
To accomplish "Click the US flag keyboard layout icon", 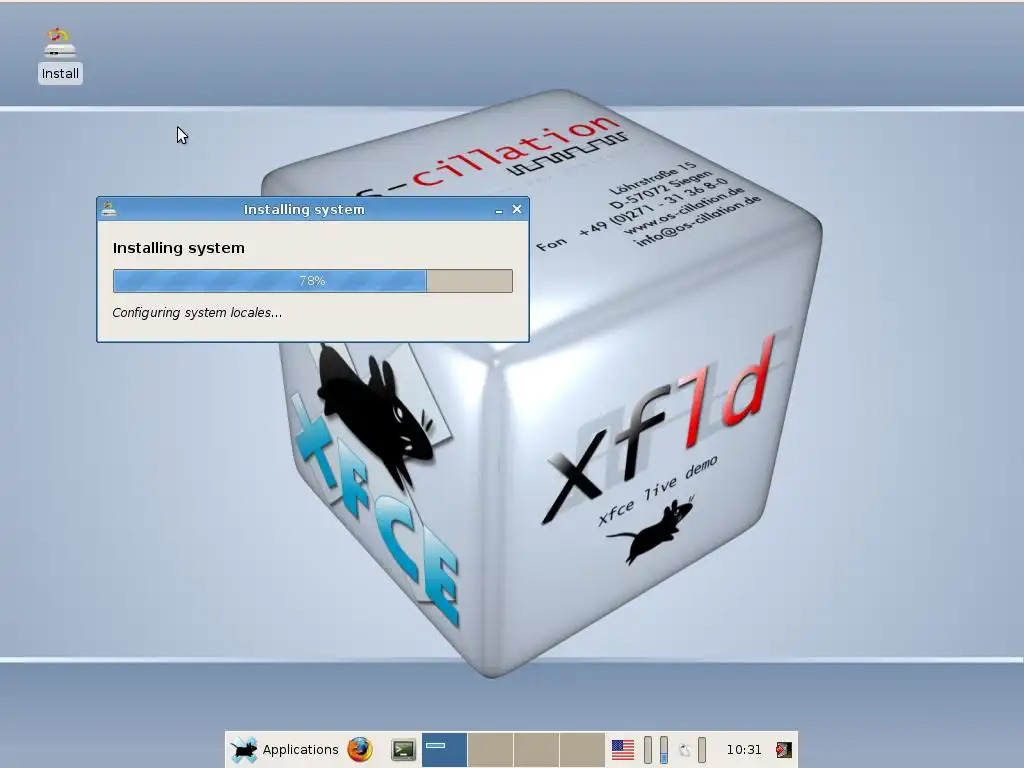I will (x=622, y=750).
